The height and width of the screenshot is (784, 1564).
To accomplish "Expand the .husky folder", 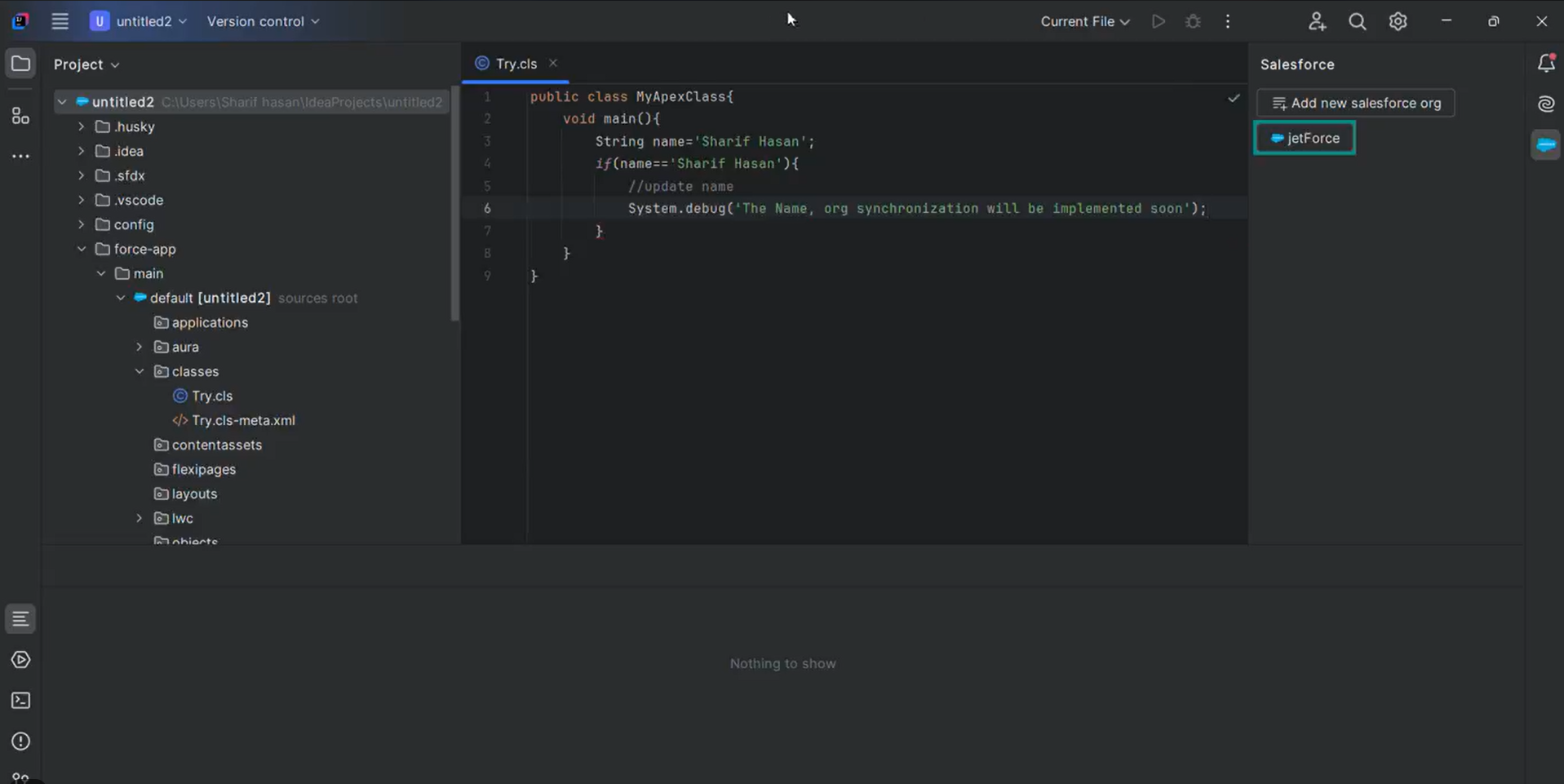I will 82,127.
